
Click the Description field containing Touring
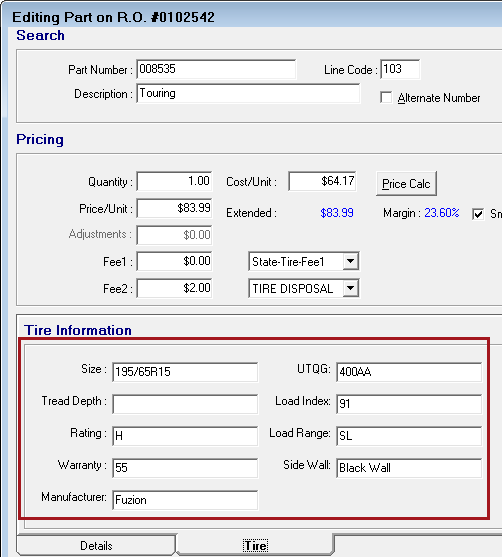pyautogui.click(x=248, y=93)
